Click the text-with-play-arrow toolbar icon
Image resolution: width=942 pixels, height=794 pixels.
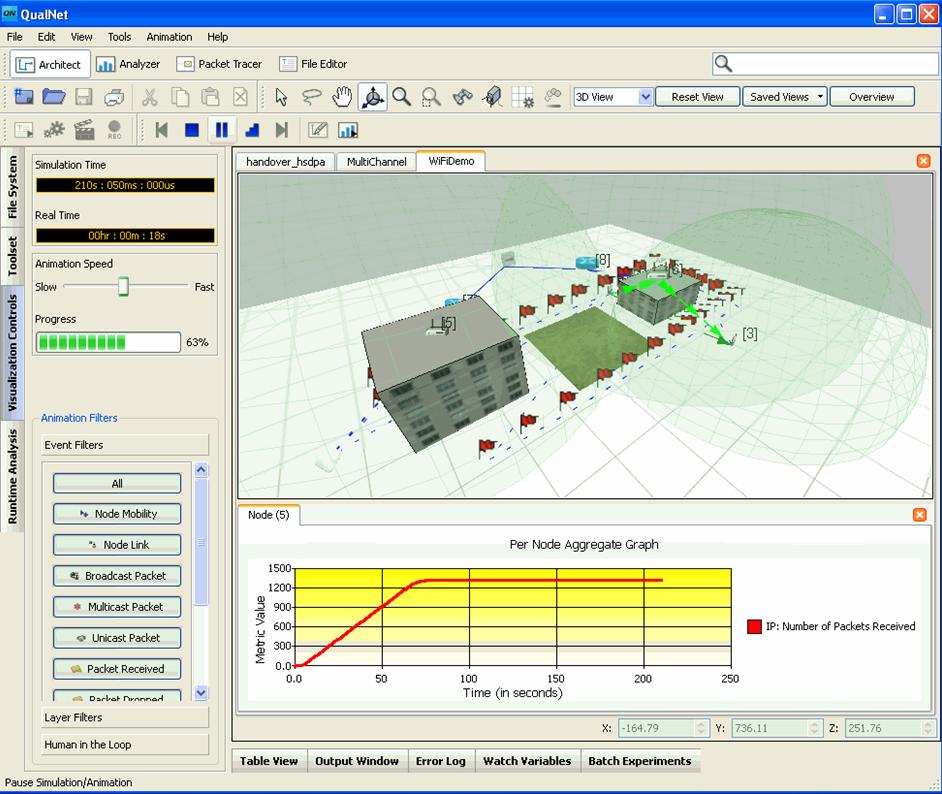[x=24, y=130]
